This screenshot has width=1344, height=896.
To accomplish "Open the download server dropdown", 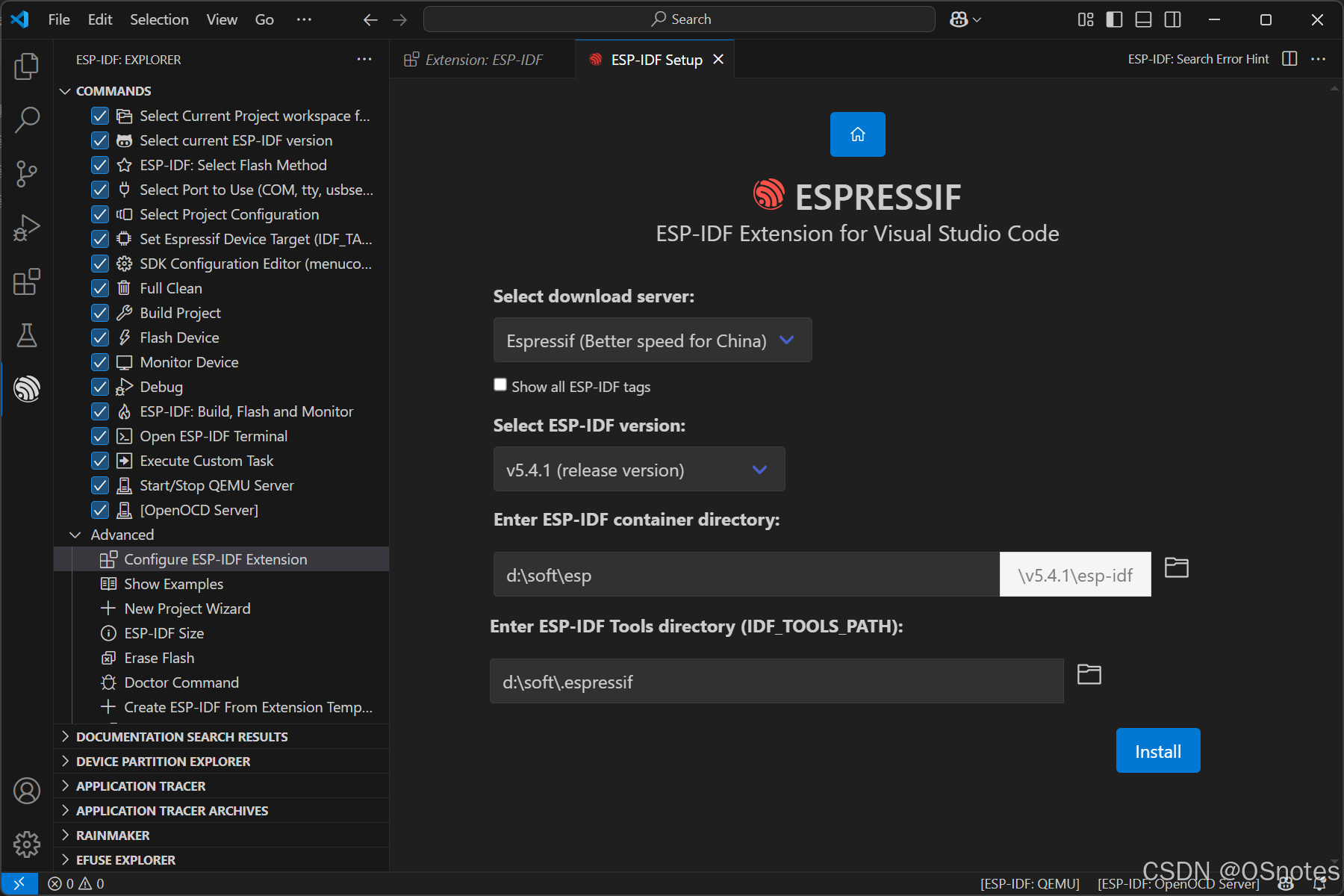I will coord(652,340).
